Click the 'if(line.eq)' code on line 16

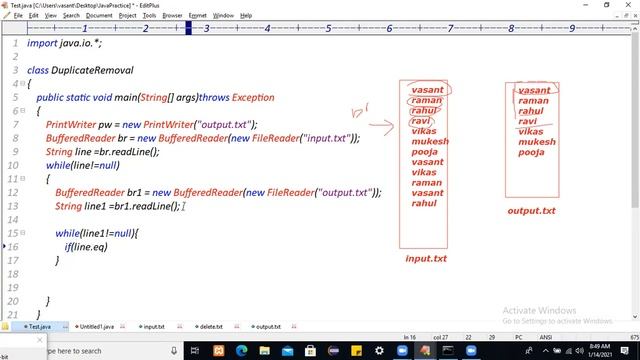[86, 247]
